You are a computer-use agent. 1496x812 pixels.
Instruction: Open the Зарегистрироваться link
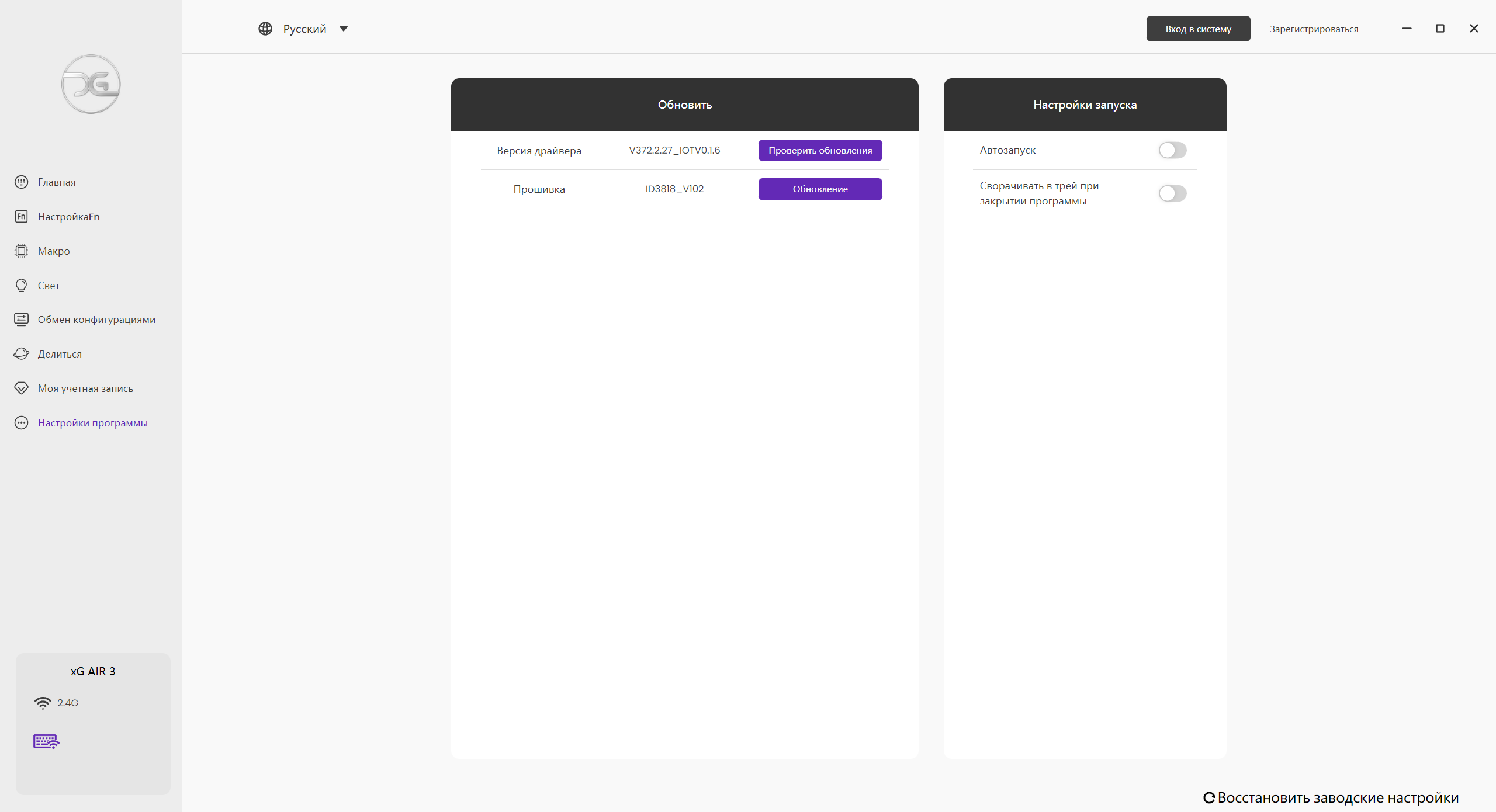coord(1314,29)
